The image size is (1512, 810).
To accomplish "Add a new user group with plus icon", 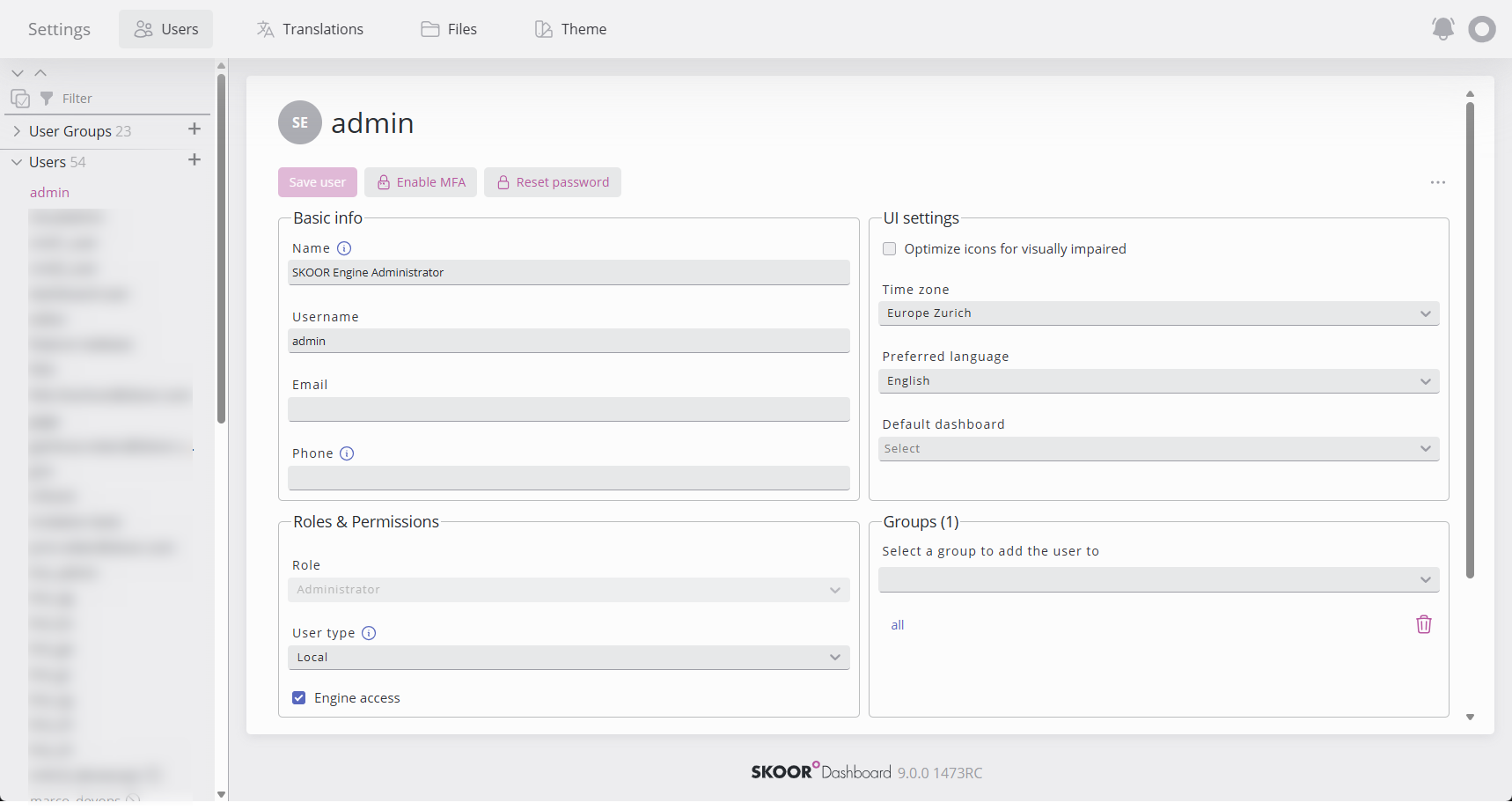I will coord(195,129).
